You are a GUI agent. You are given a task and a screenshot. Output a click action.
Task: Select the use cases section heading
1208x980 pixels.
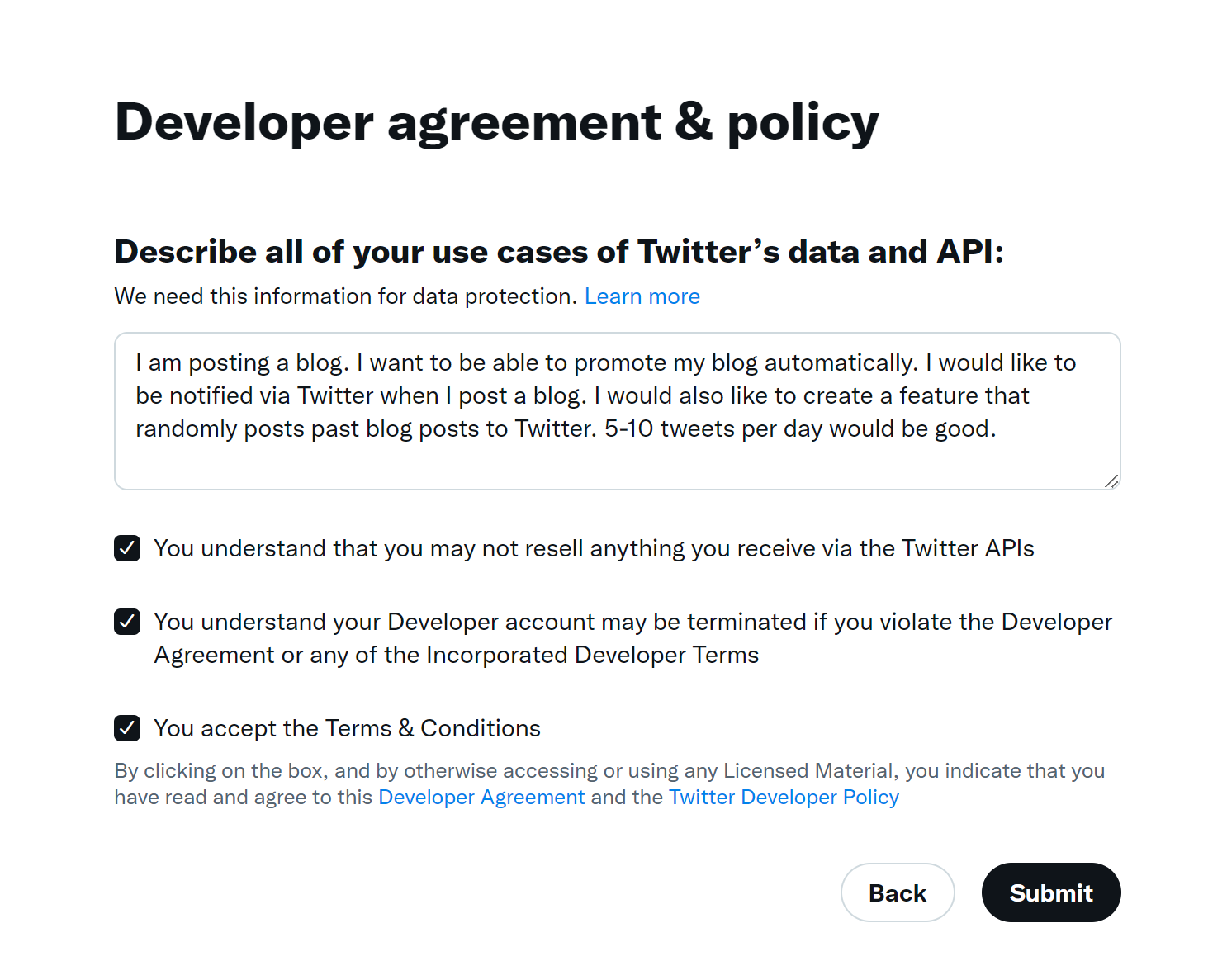pos(560,252)
